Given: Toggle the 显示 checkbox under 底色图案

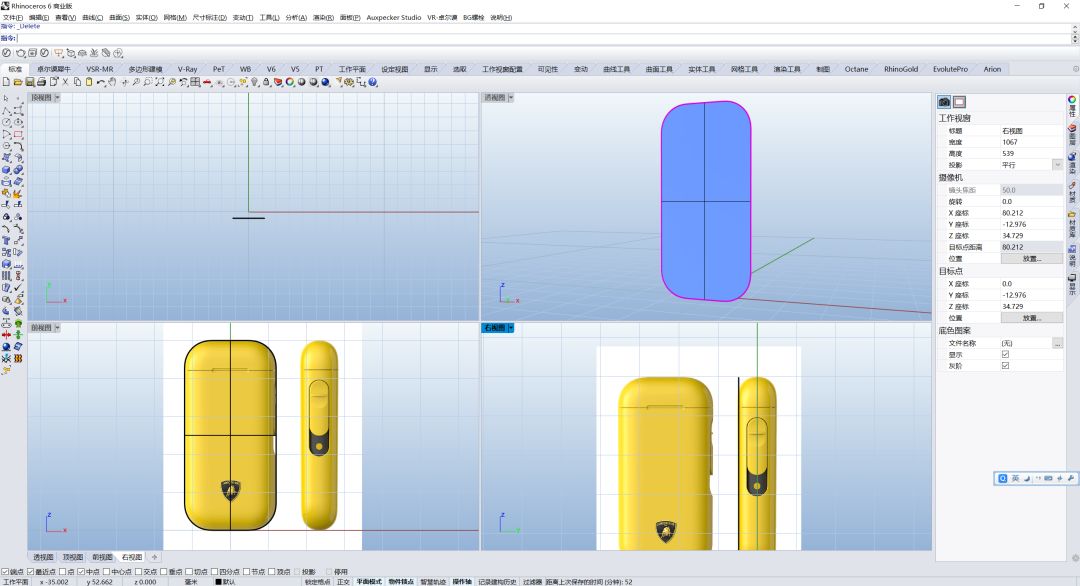Looking at the screenshot, I should [x=1005, y=354].
